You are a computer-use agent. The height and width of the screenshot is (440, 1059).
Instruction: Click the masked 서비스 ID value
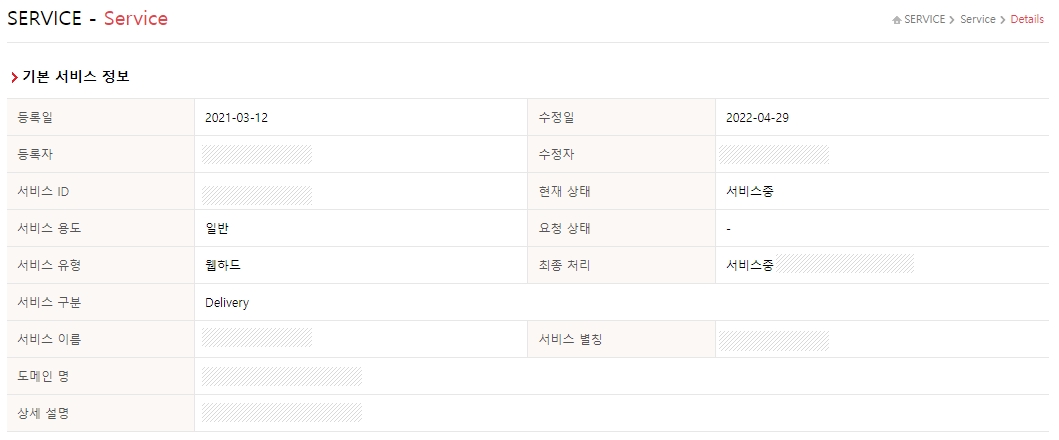click(x=256, y=192)
